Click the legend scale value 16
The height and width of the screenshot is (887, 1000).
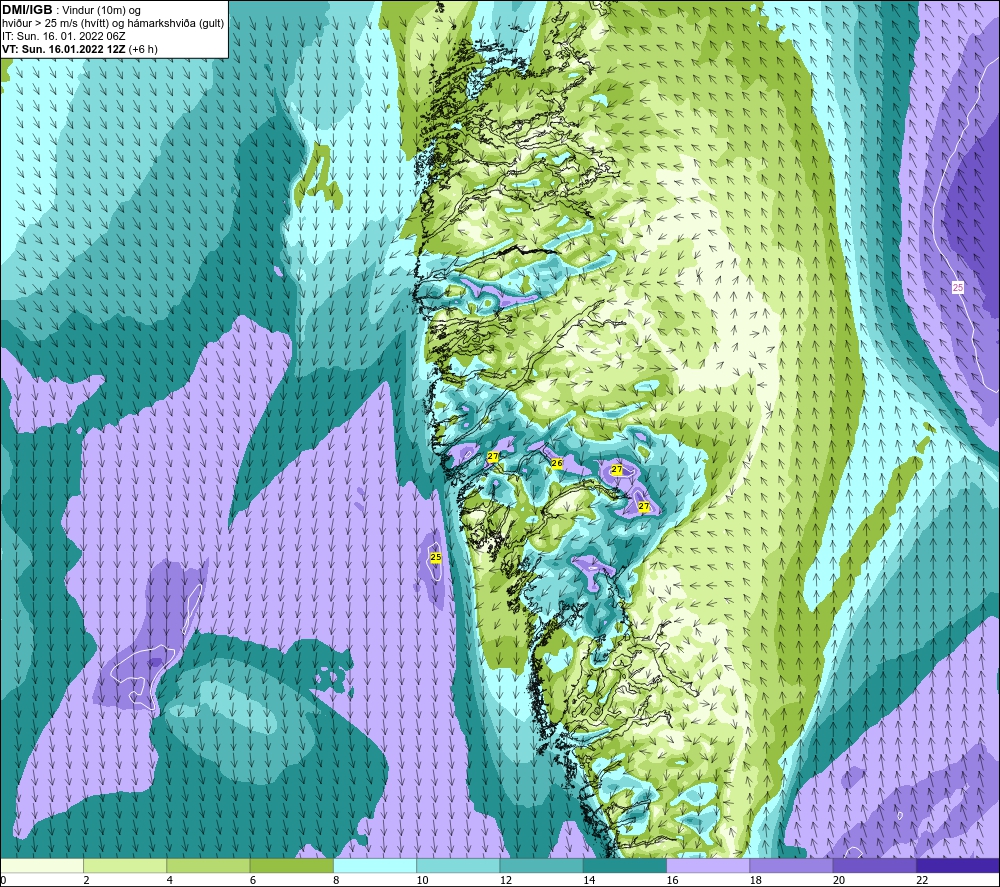(672, 881)
